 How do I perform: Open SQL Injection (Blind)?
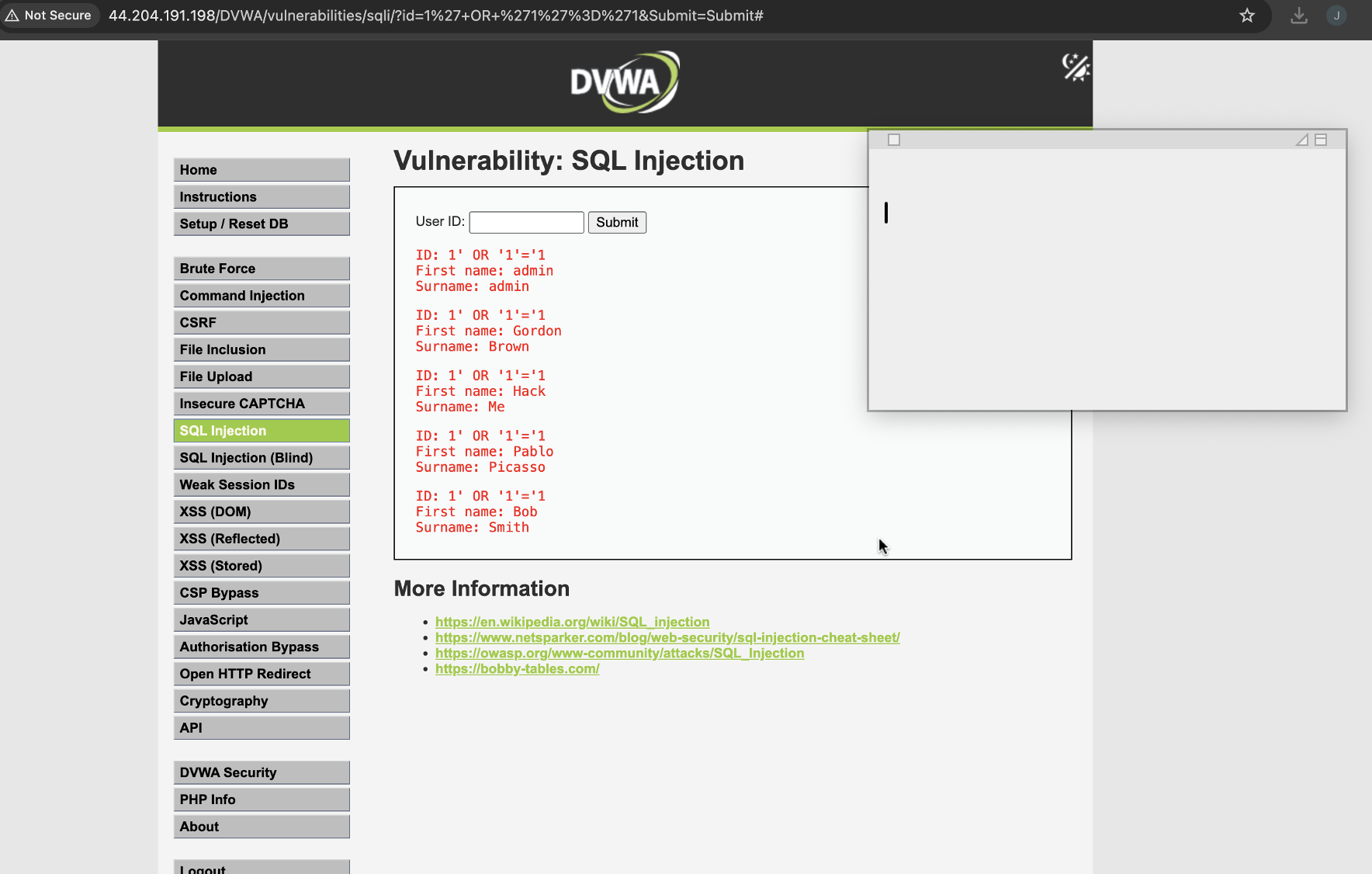click(x=262, y=458)
